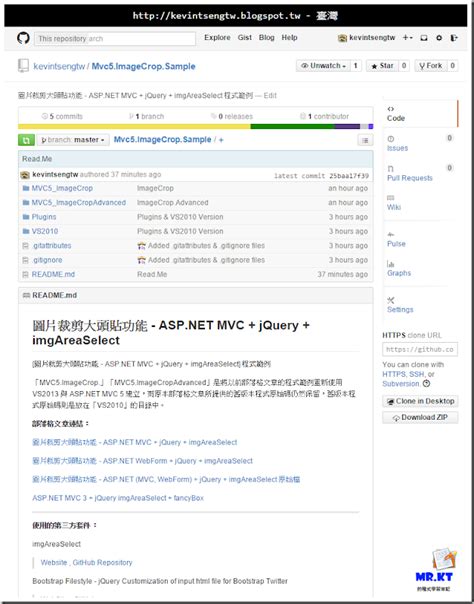Open Mvc5.ImageCrop.Sample repository title link

point(143,66)
